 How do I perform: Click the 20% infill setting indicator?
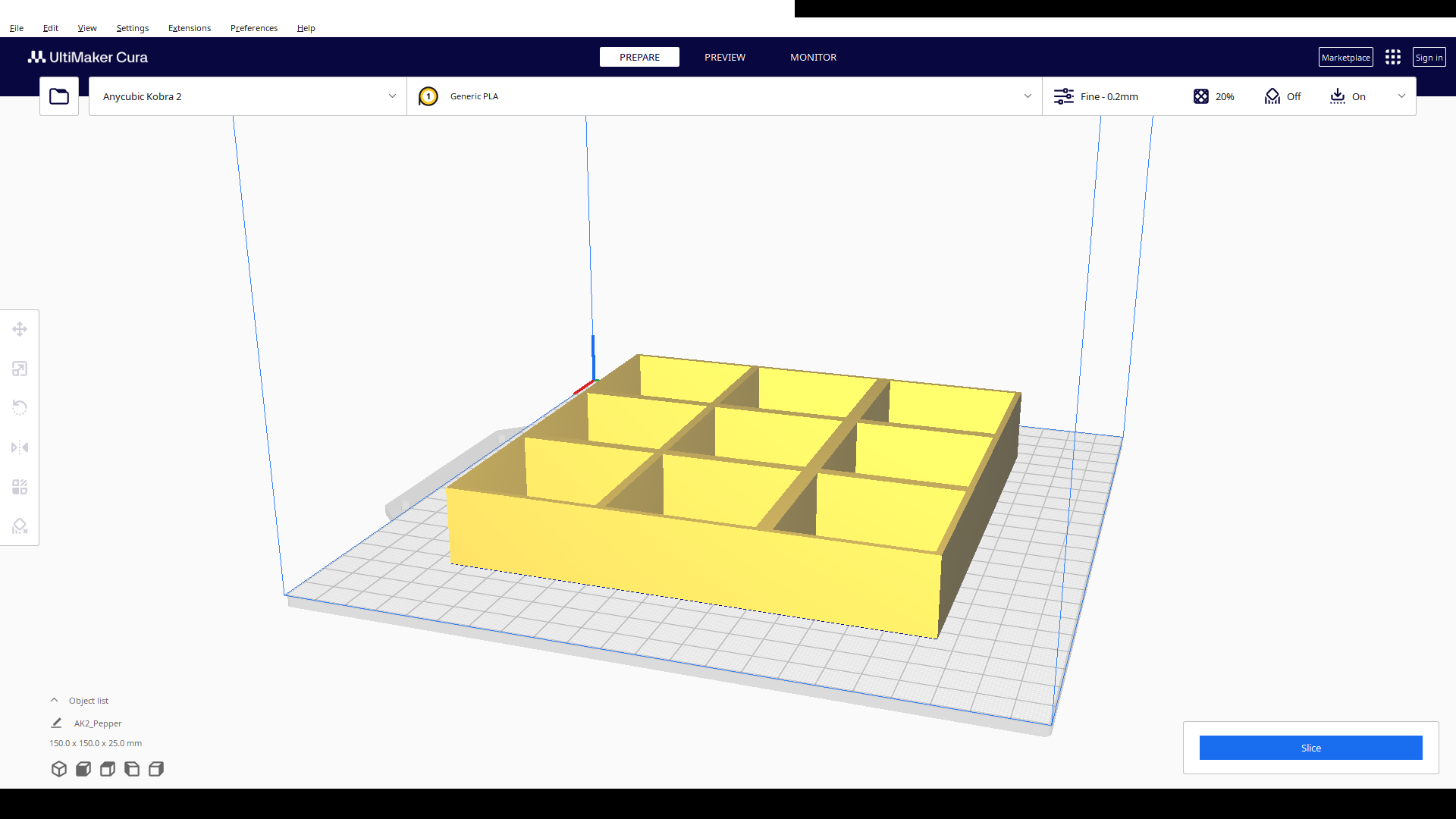point(1214,96)
